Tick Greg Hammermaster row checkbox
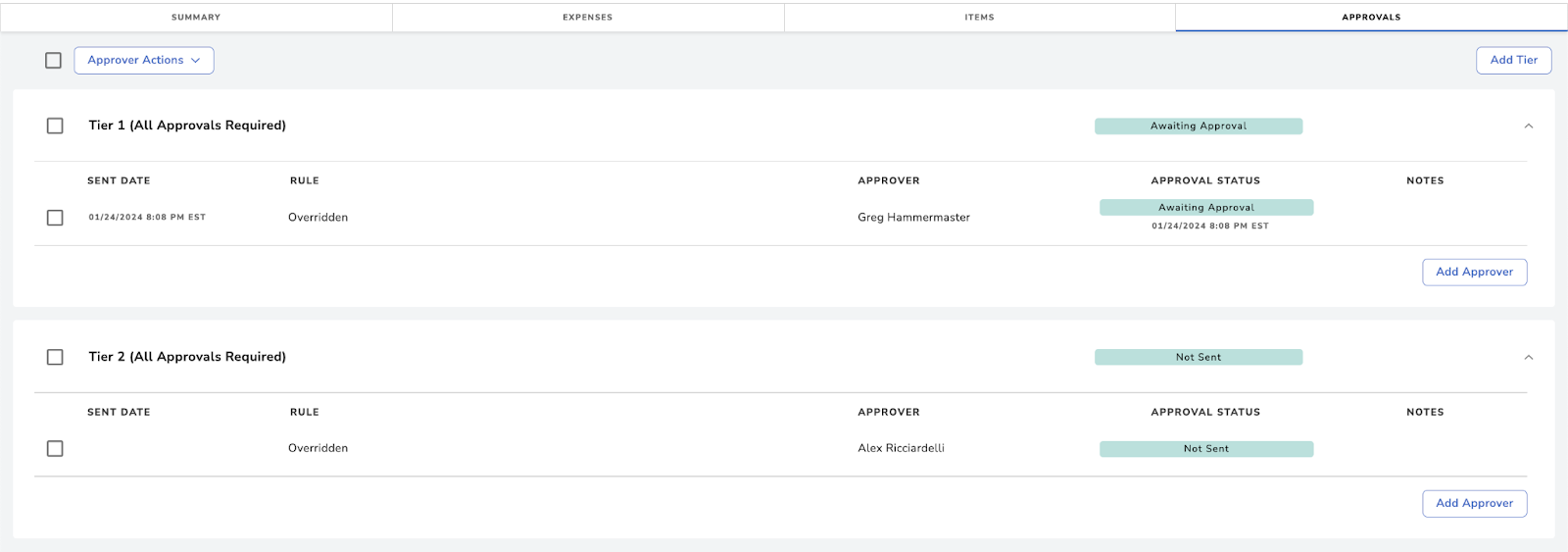This screenshot has width=1568, height=552. click(55, 218)
